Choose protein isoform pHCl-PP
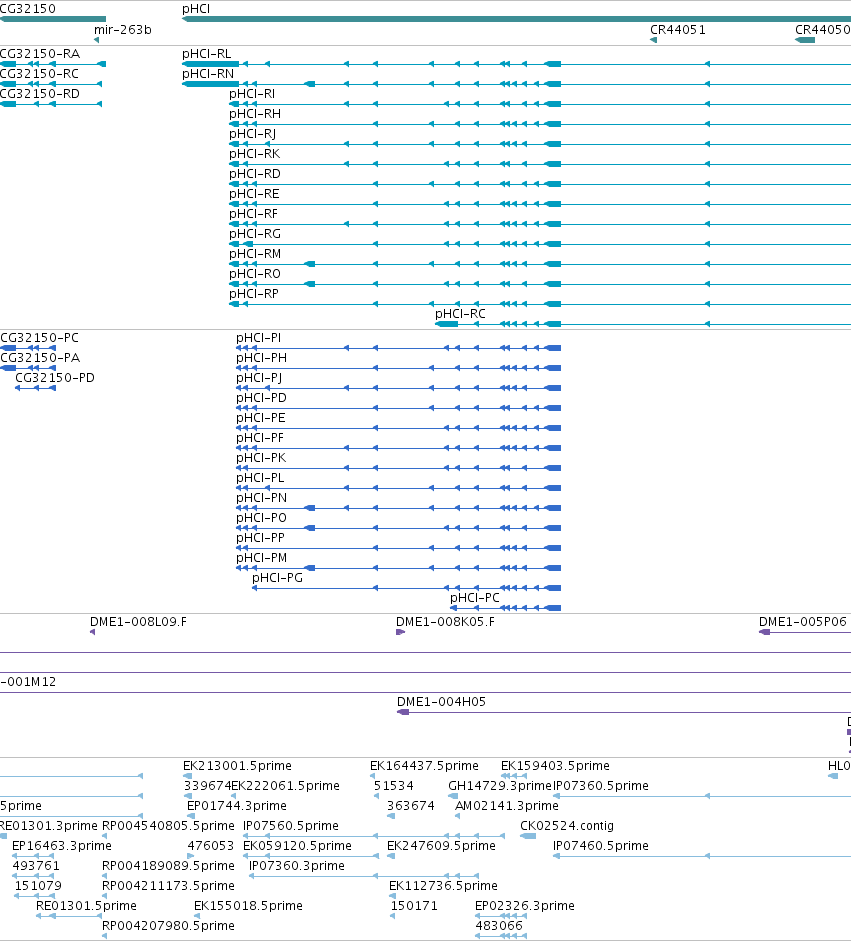The height and width of the screenshot is (941, 851). coord(260,538)
